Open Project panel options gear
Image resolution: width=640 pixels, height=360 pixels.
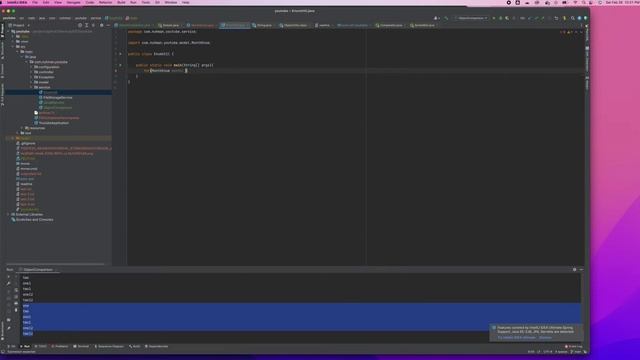[x=102, y=25]
